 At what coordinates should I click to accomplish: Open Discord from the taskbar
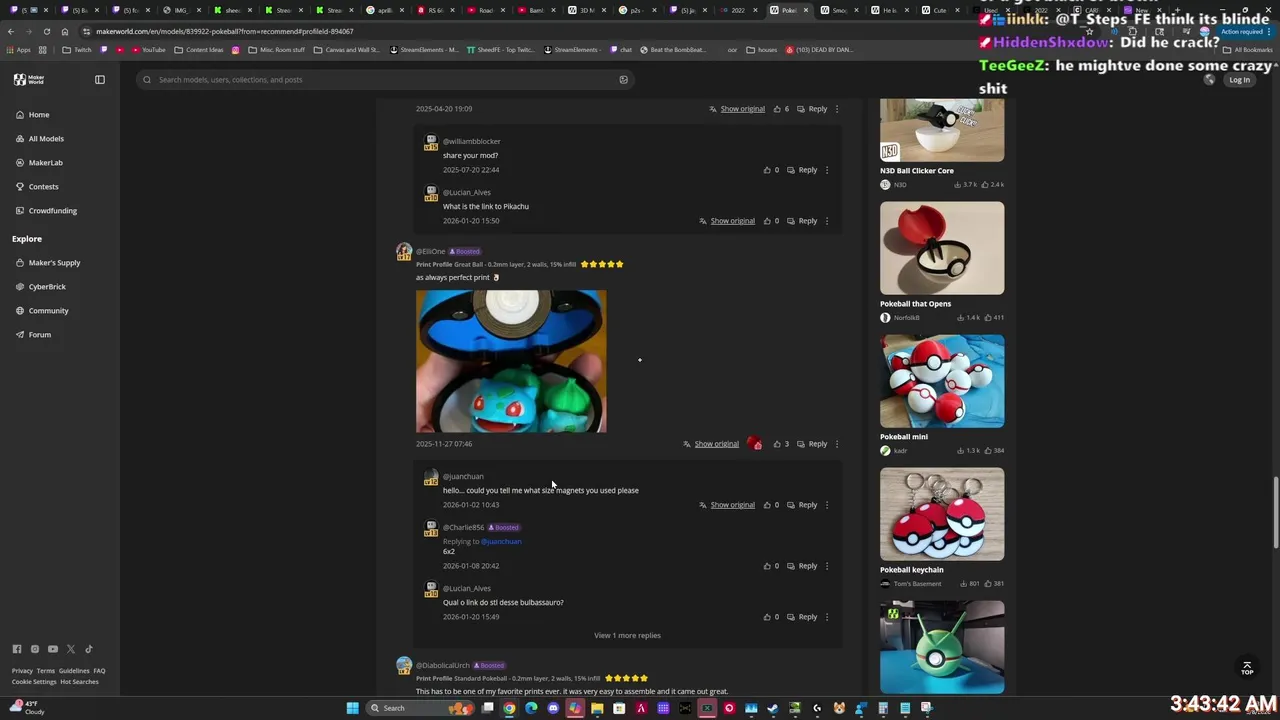553,708
